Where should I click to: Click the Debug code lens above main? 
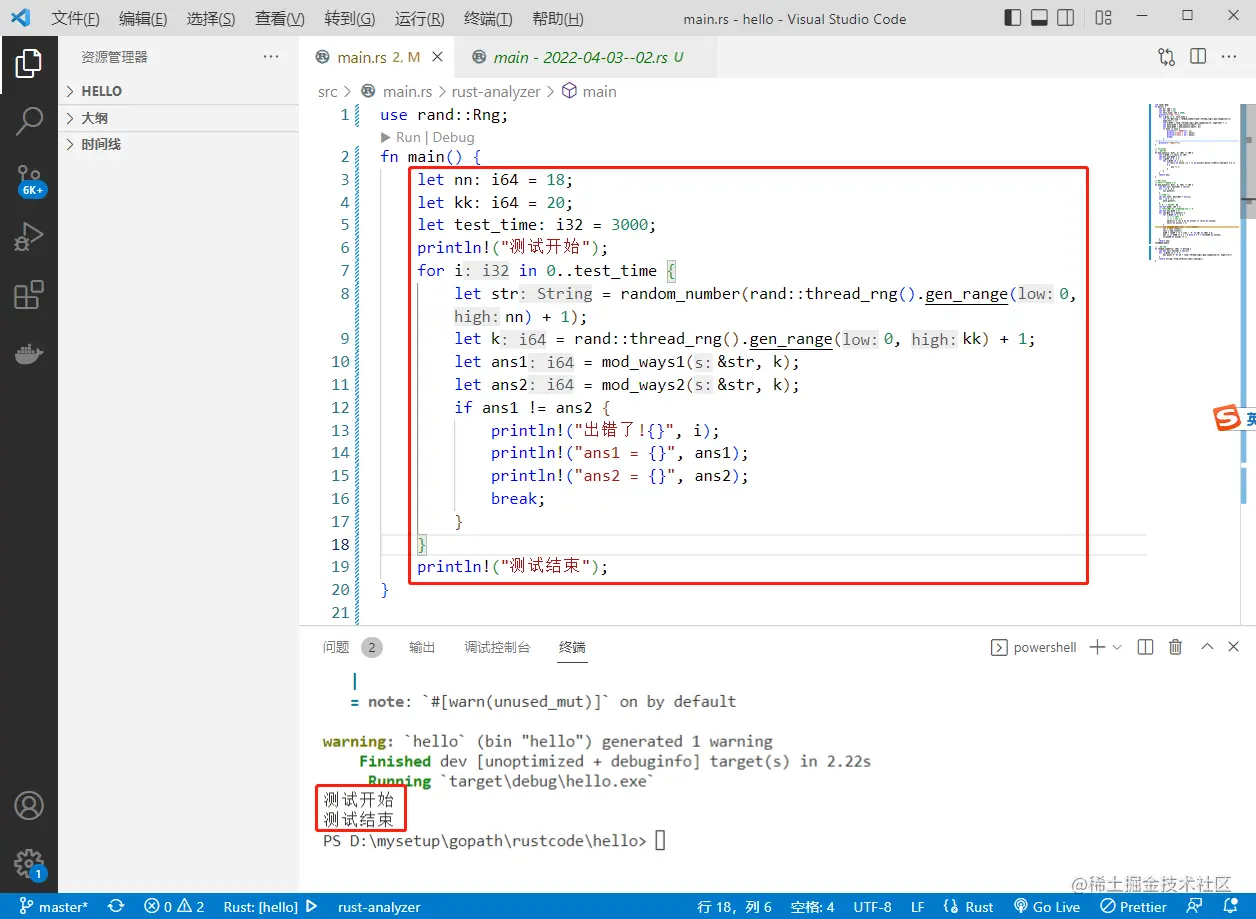[x=453, y=137]
